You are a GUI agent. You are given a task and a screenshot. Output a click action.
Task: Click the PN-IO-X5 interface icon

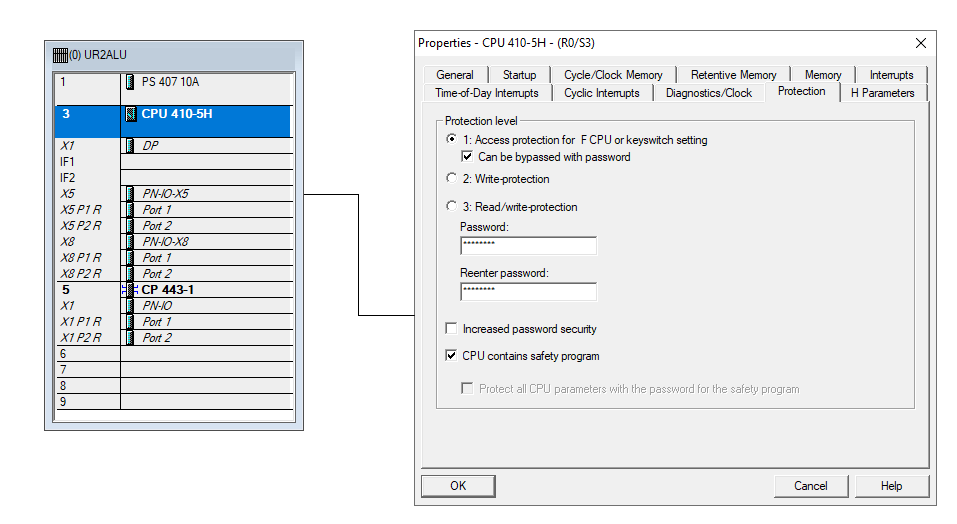click(130, 194)
